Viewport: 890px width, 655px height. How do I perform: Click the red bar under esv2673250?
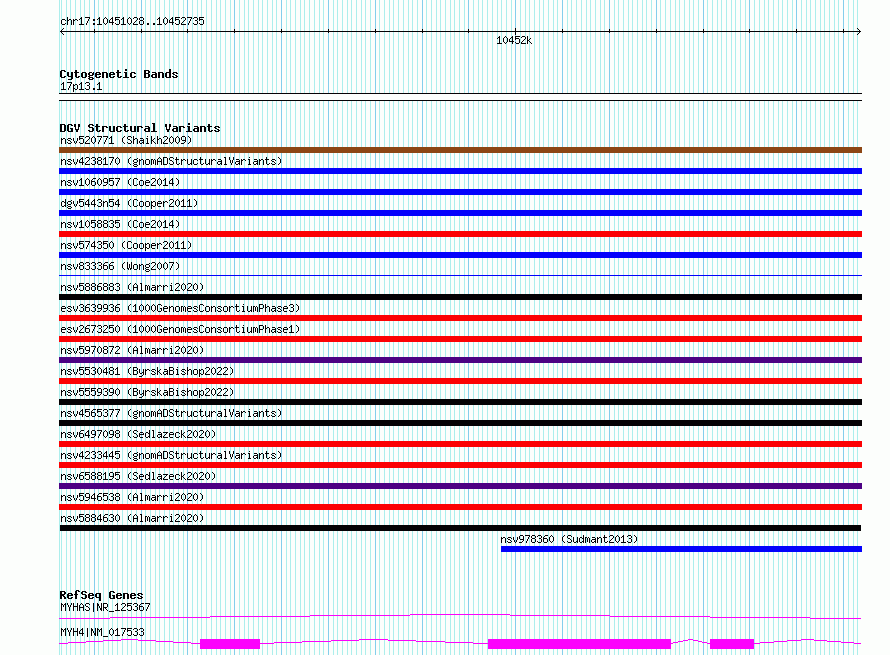click(460, 339)
